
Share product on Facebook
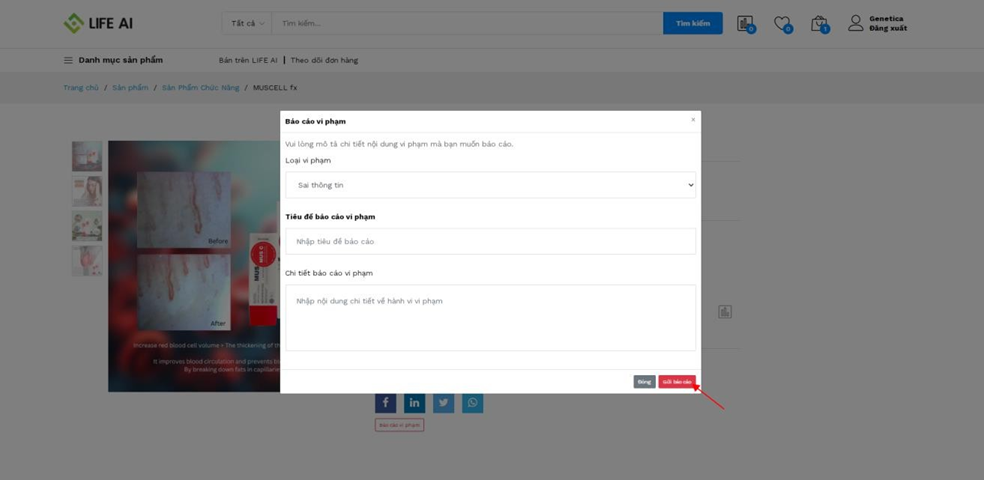(x=386, y=403)
